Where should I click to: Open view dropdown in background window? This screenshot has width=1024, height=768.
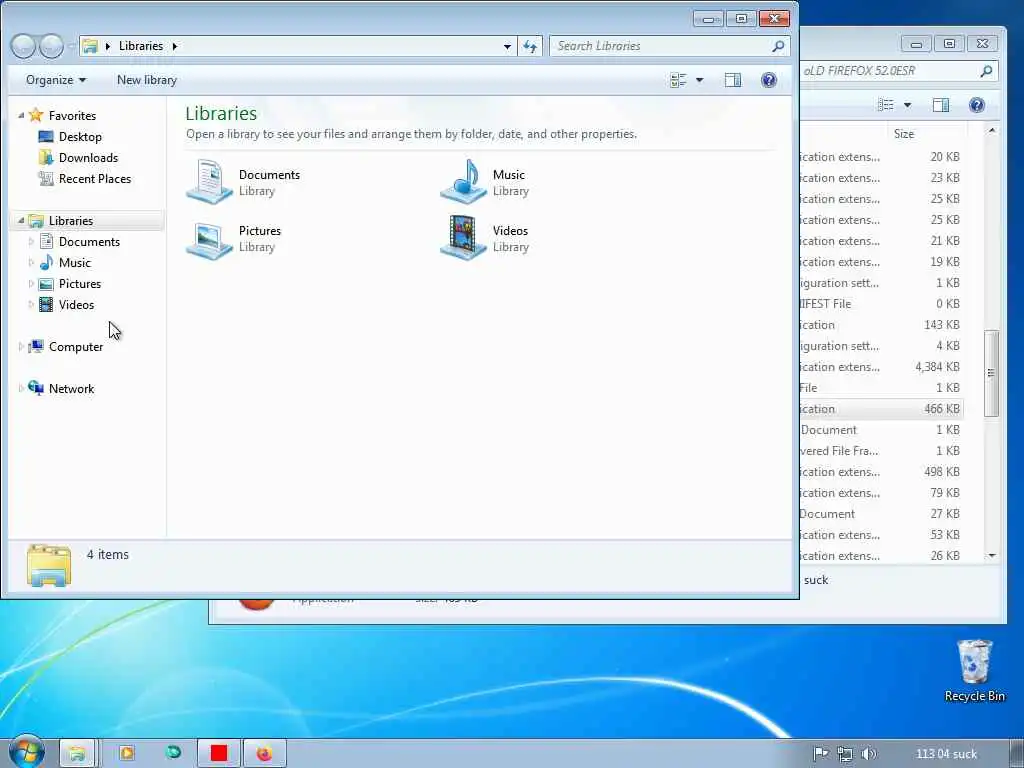(x=907, y=104)
